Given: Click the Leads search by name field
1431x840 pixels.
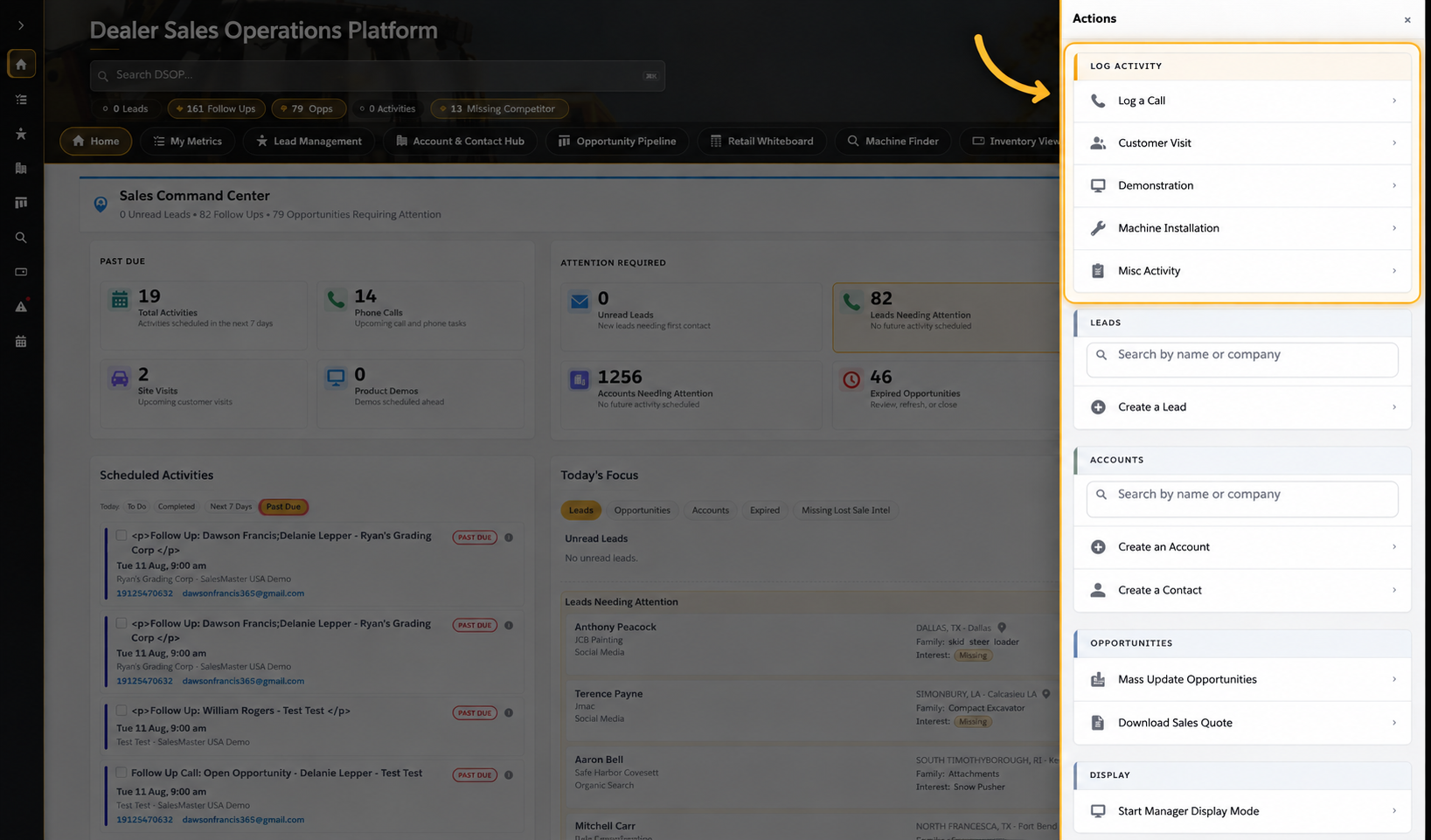Looking at the screenshot, I should (1242, 359).
